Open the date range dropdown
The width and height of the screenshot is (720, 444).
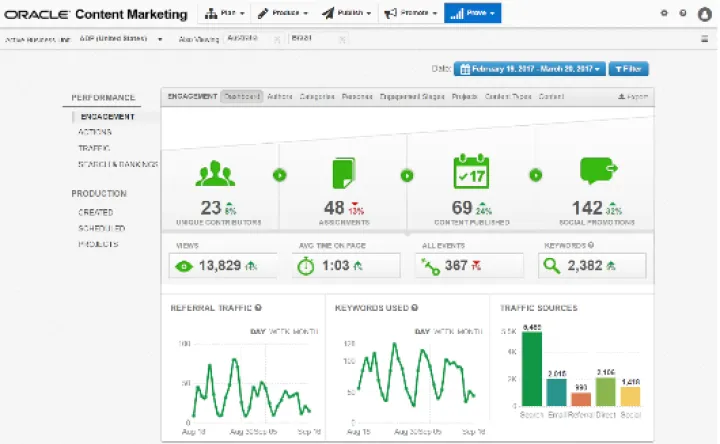[529, 69]
